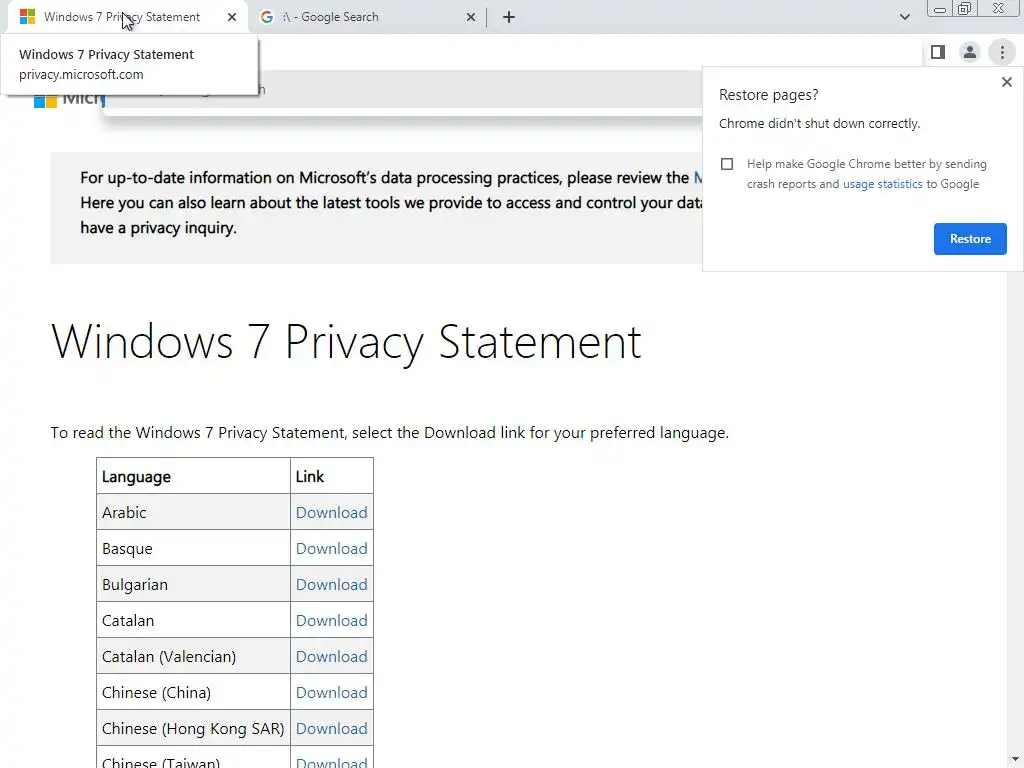Click the Google favicon on second tab
The width and height of the screenshot is (1024, 768).
(266, 17)
